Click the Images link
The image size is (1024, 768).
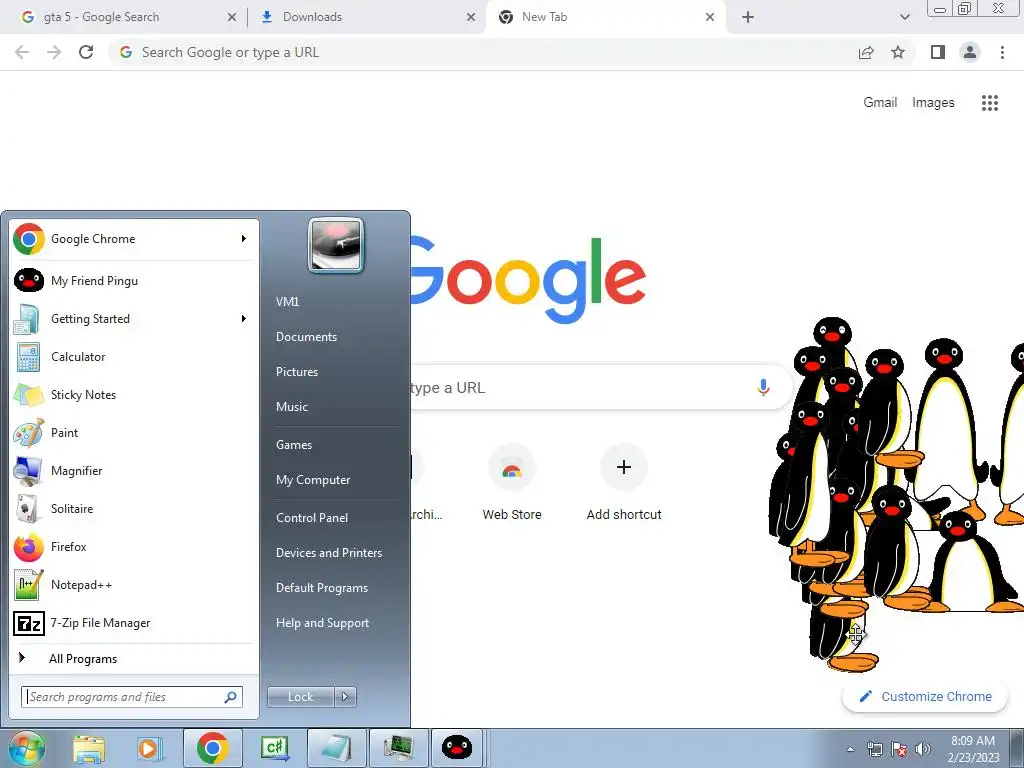[x=933, y=103]
